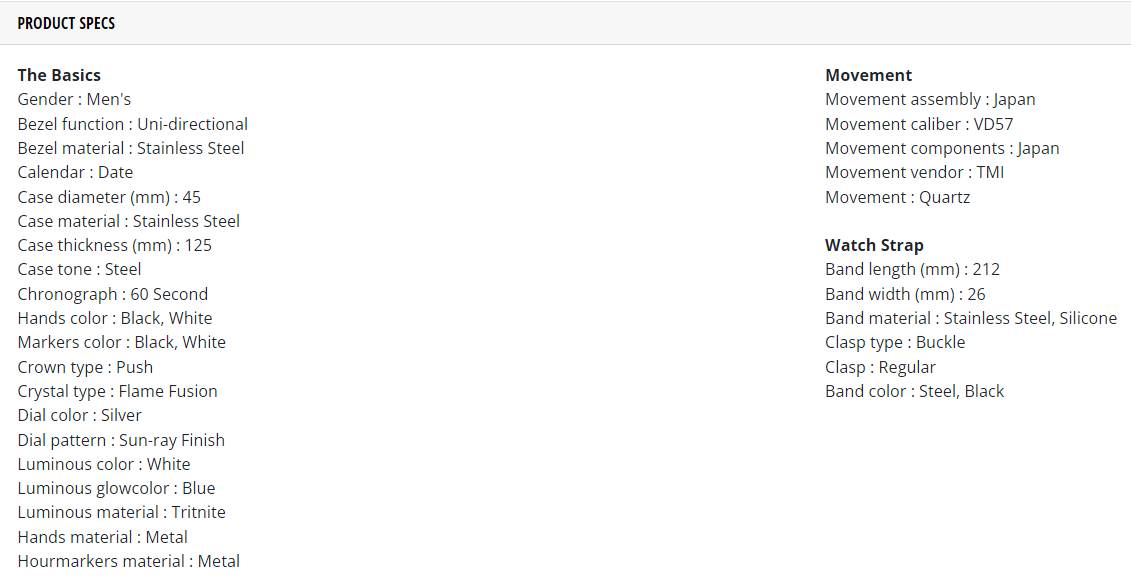
Task: Select the 'The Basics' heading
Action: 59,75
